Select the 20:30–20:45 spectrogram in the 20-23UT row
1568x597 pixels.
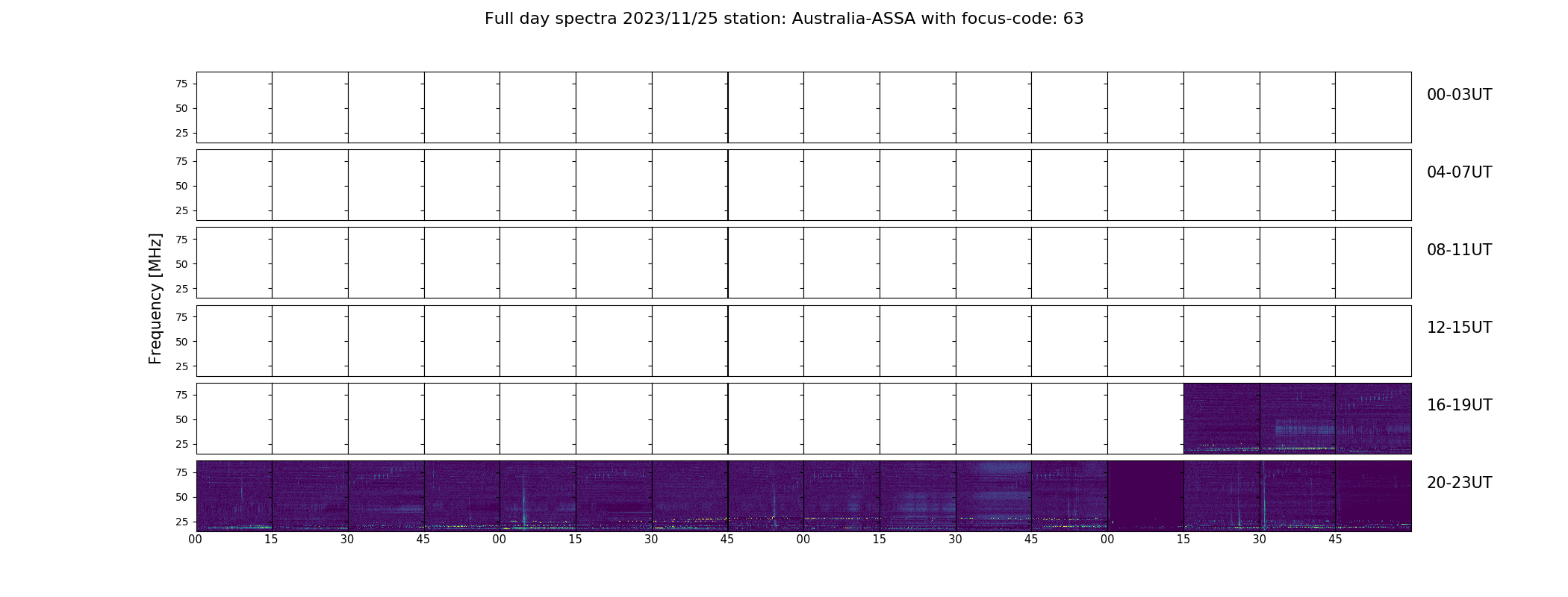pyautogui.click(x=386, y=496)
